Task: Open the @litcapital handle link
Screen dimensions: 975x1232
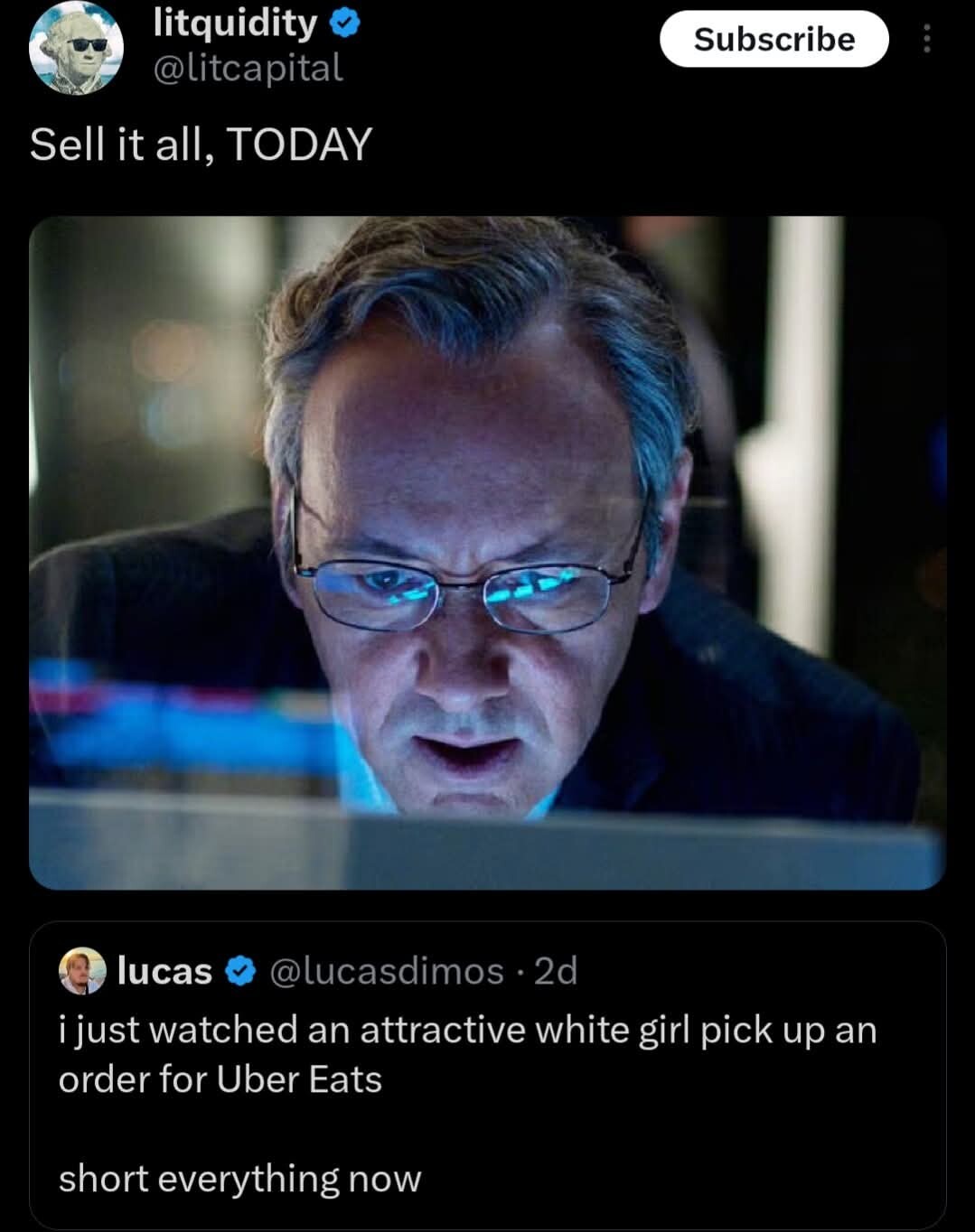Action: coord(248,68)
